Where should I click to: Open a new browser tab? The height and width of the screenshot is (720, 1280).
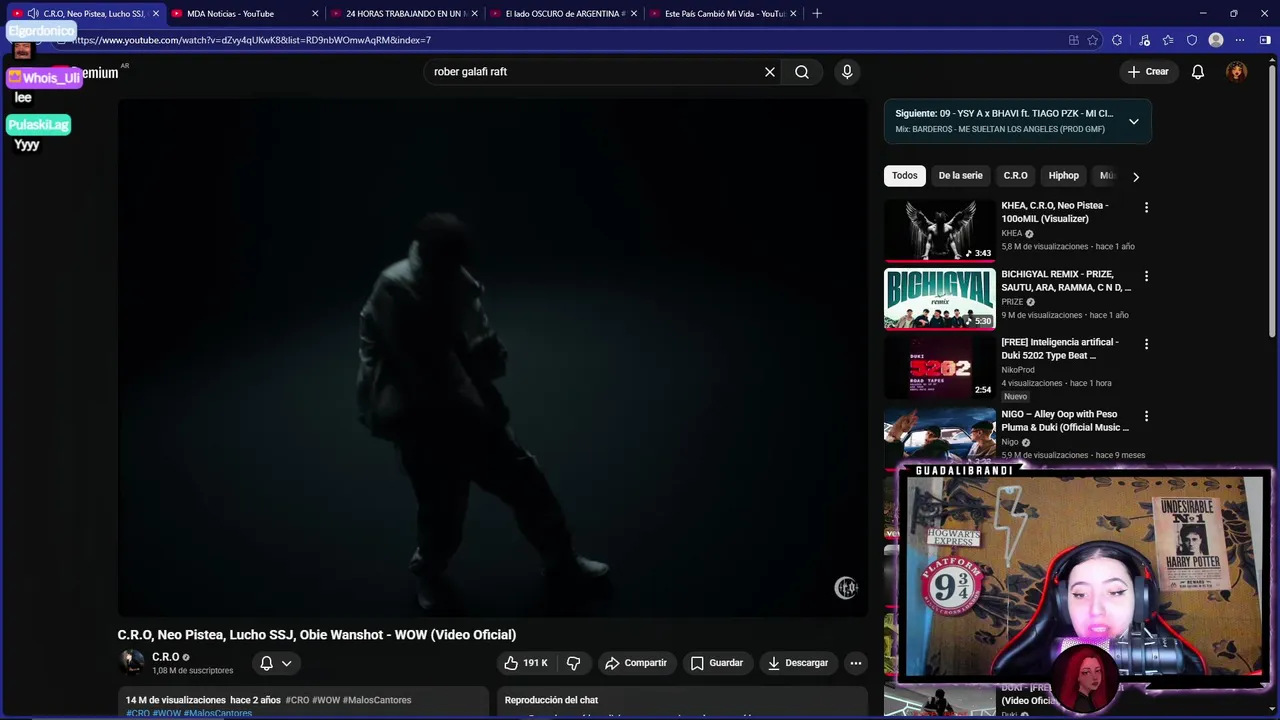coord(817,14)
